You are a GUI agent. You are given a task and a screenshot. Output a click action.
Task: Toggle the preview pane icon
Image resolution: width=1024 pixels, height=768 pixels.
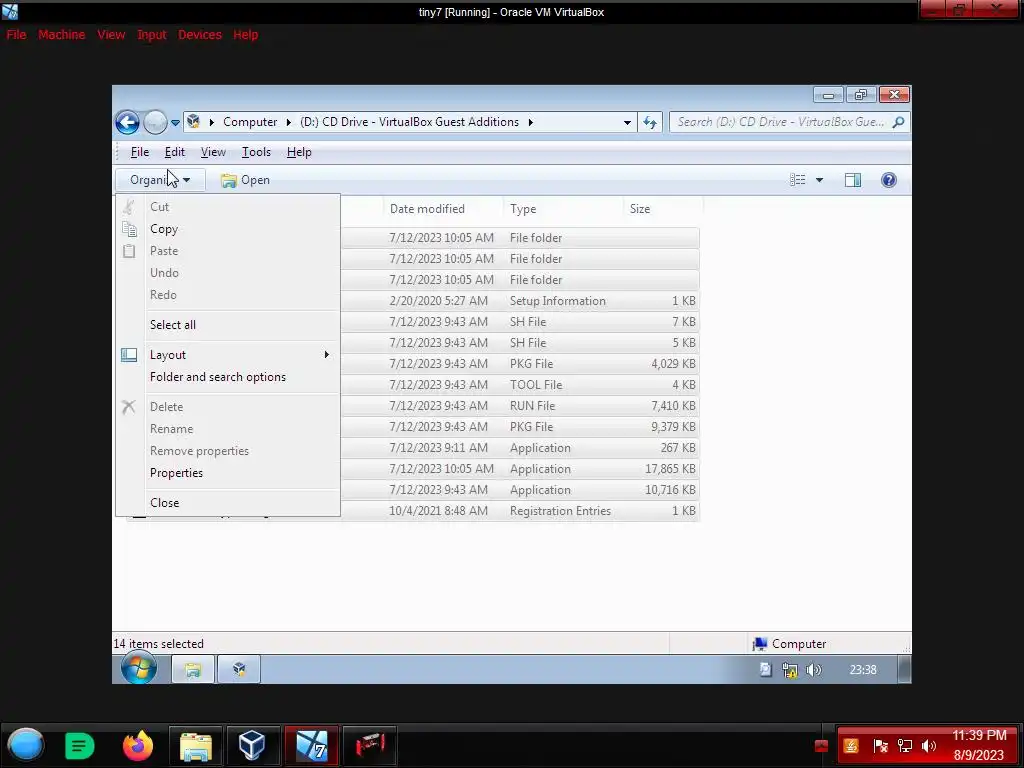[853, 180]
